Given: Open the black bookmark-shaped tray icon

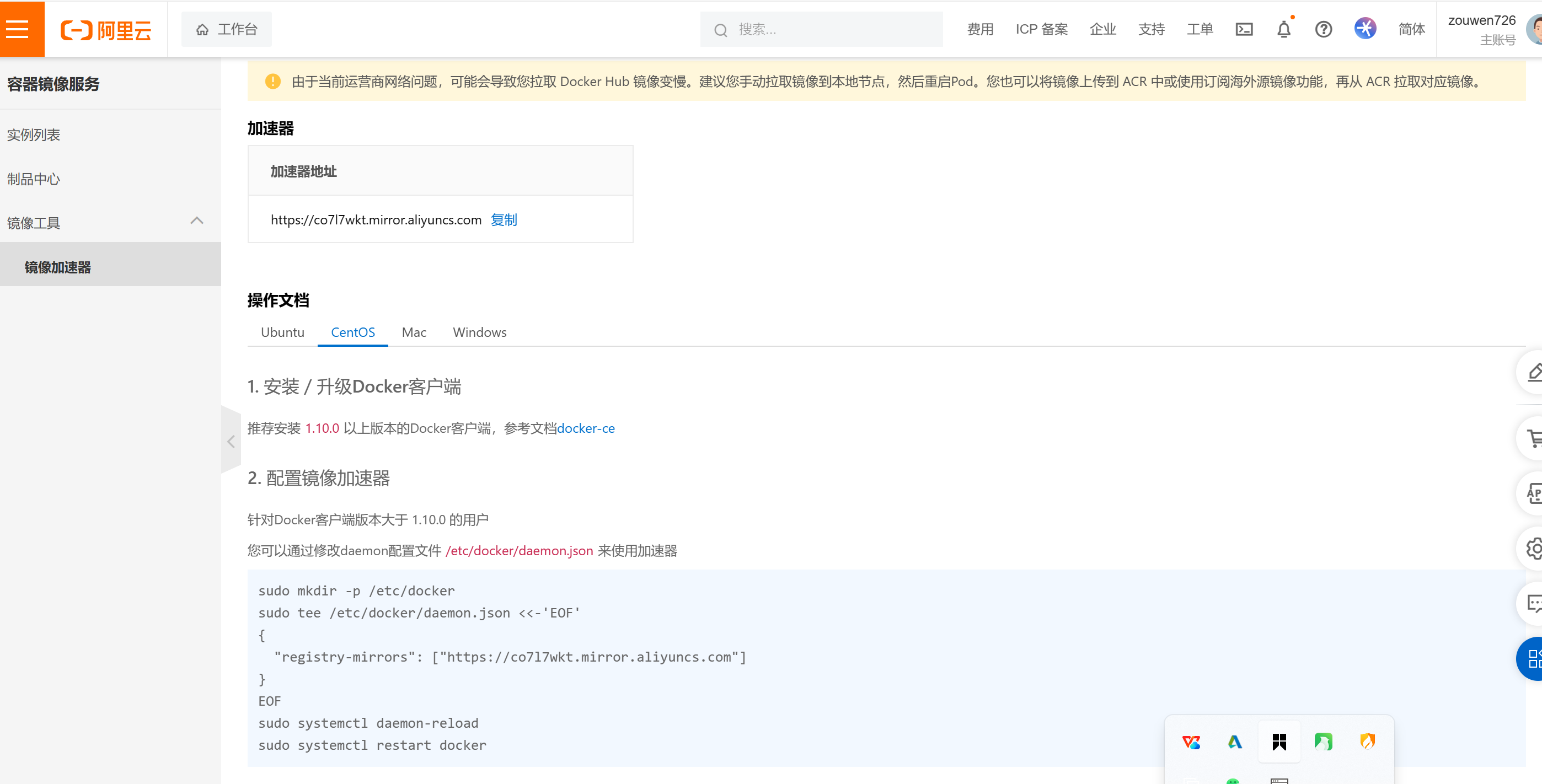Looking at the screenshot, I should [1279, 742].
